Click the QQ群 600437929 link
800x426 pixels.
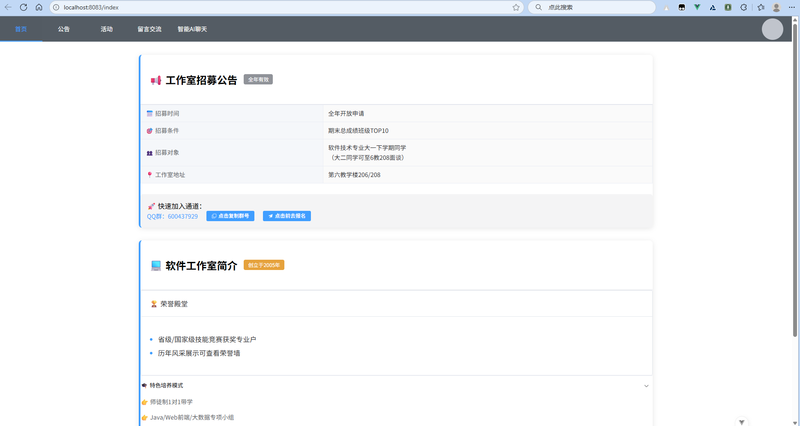[172, 216]
